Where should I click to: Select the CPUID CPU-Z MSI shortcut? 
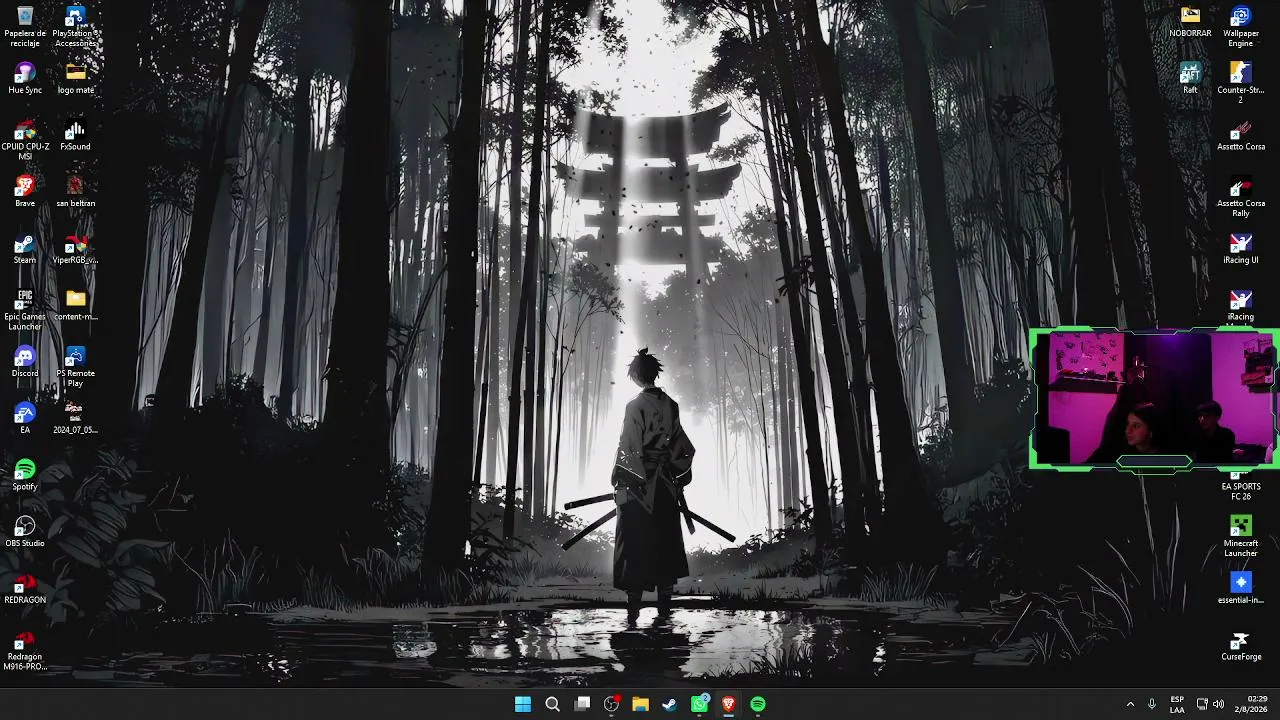click(25, 141)
